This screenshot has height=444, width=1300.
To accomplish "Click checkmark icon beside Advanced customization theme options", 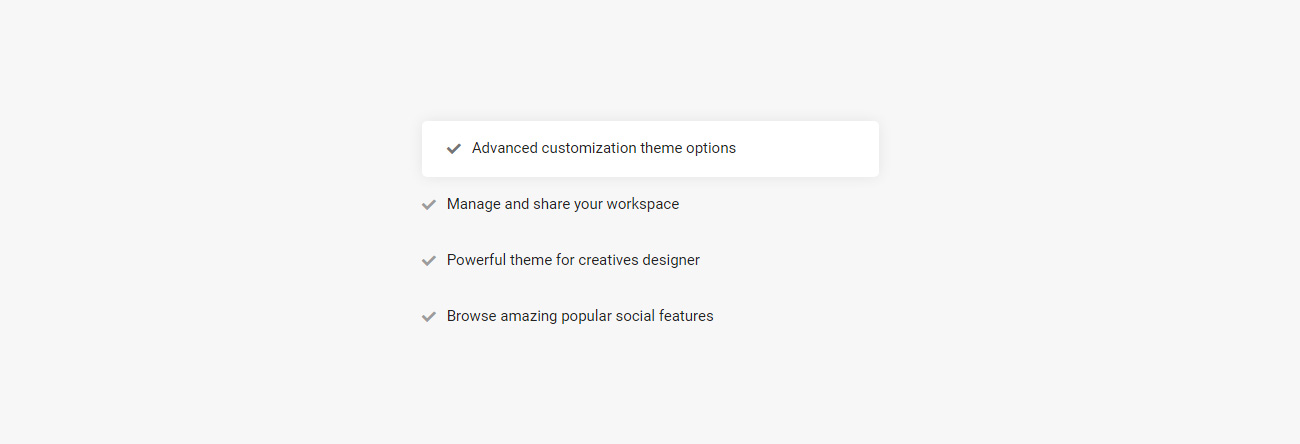I will pos(454,149).
